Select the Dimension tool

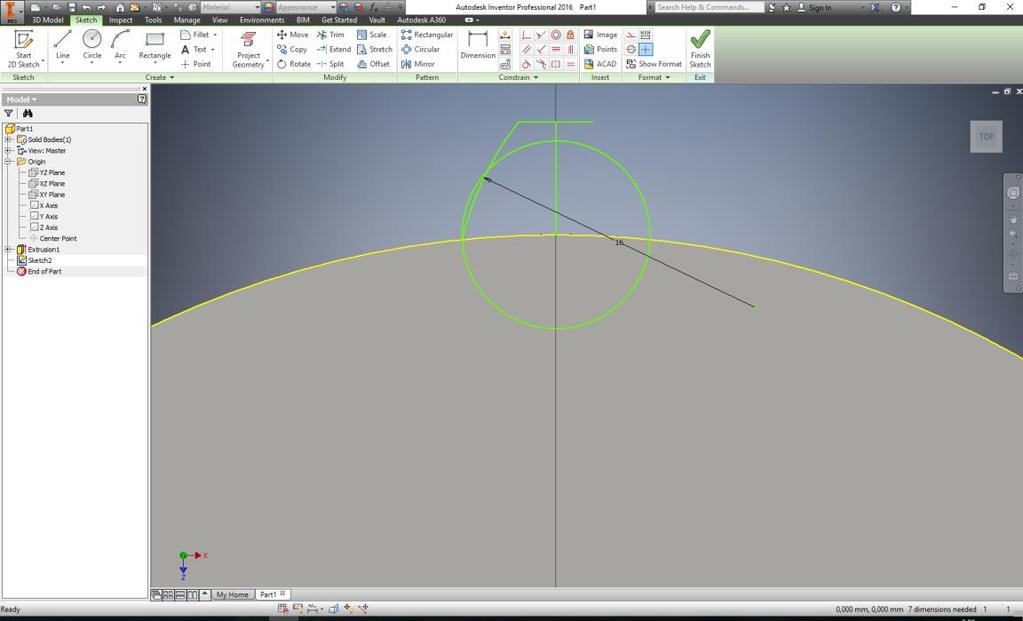(x=478, y=46)
